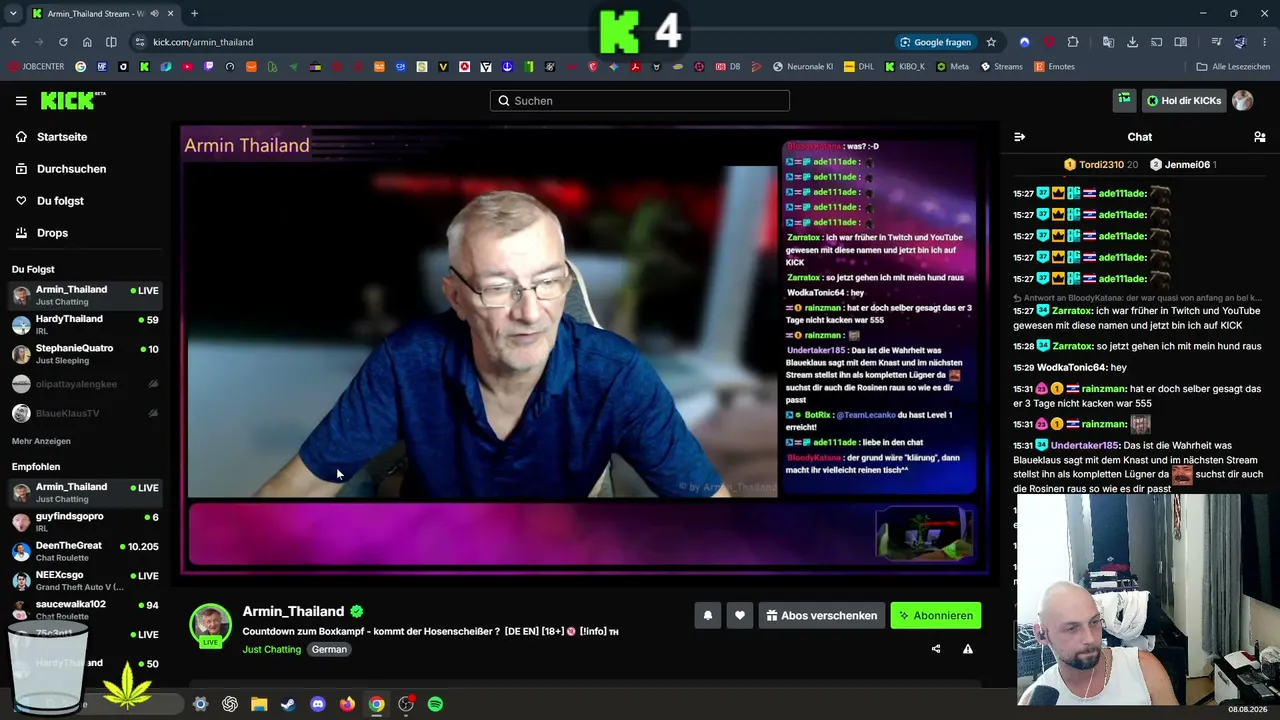Open a new browser tab
This screenshot has width=1280, height=720.
(x=194, y=14)
